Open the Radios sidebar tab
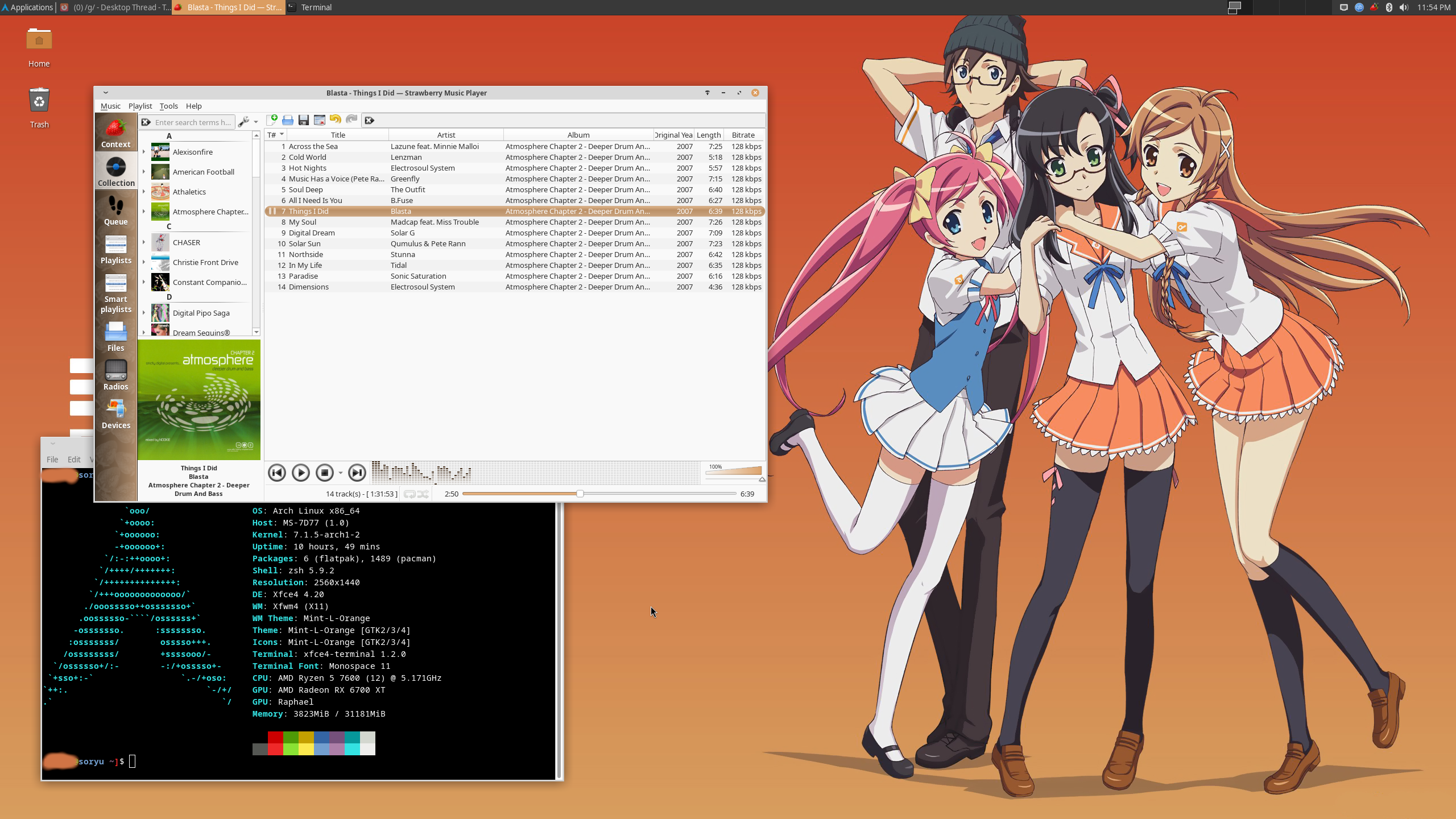Image resolution: width=1456 pixels, height=819 pixels. [x=115, y=375]
